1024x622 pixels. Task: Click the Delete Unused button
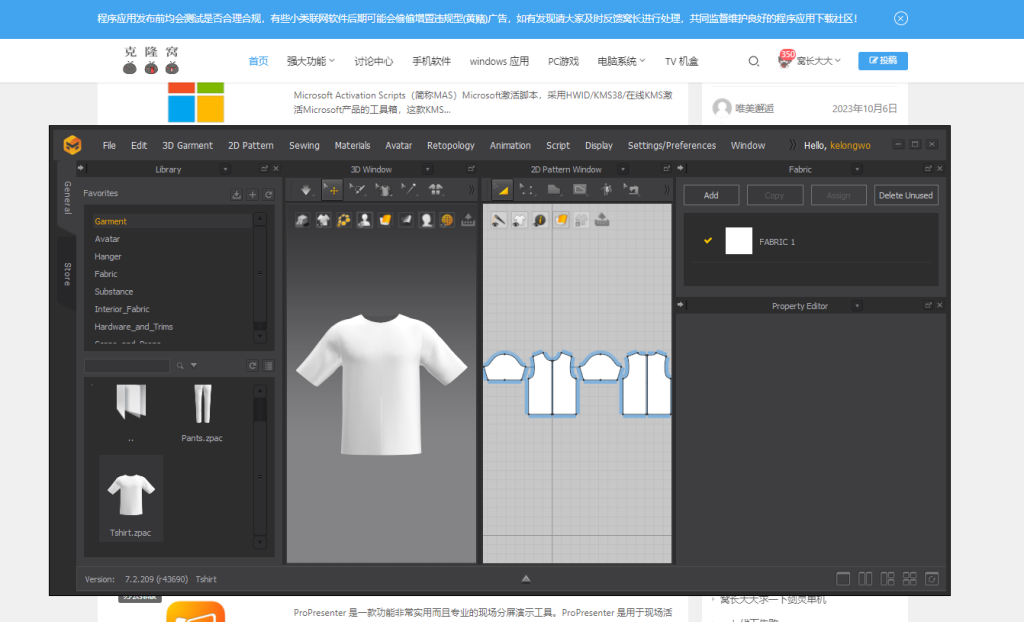[x=905, y=195]
